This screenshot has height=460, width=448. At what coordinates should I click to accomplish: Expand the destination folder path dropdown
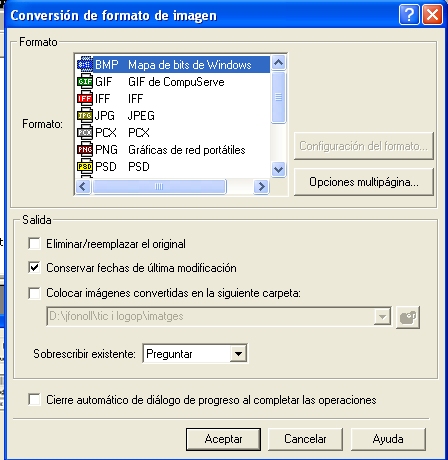click(382, 316)
